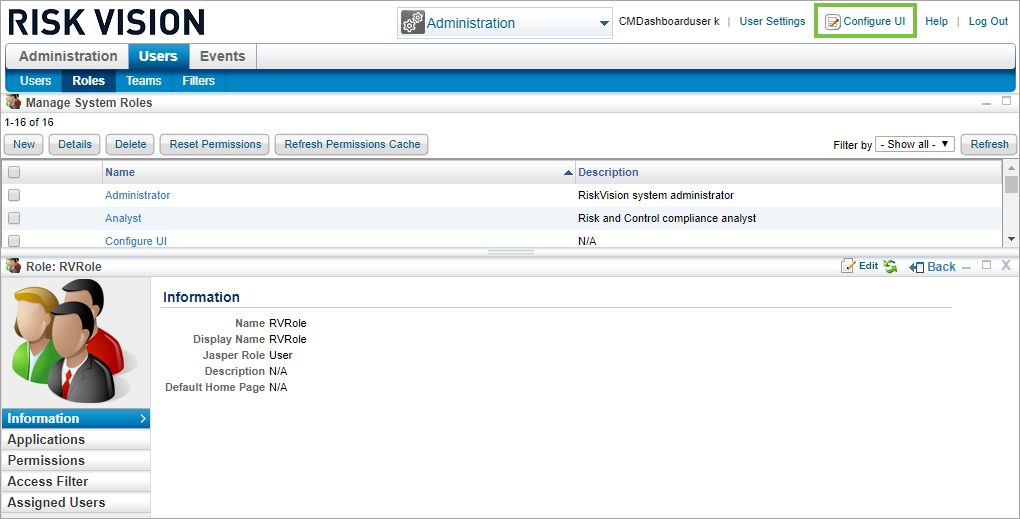This screenshot has height=519, width=1020.
Task: Click the Back arrow icon
Action: 917,267
